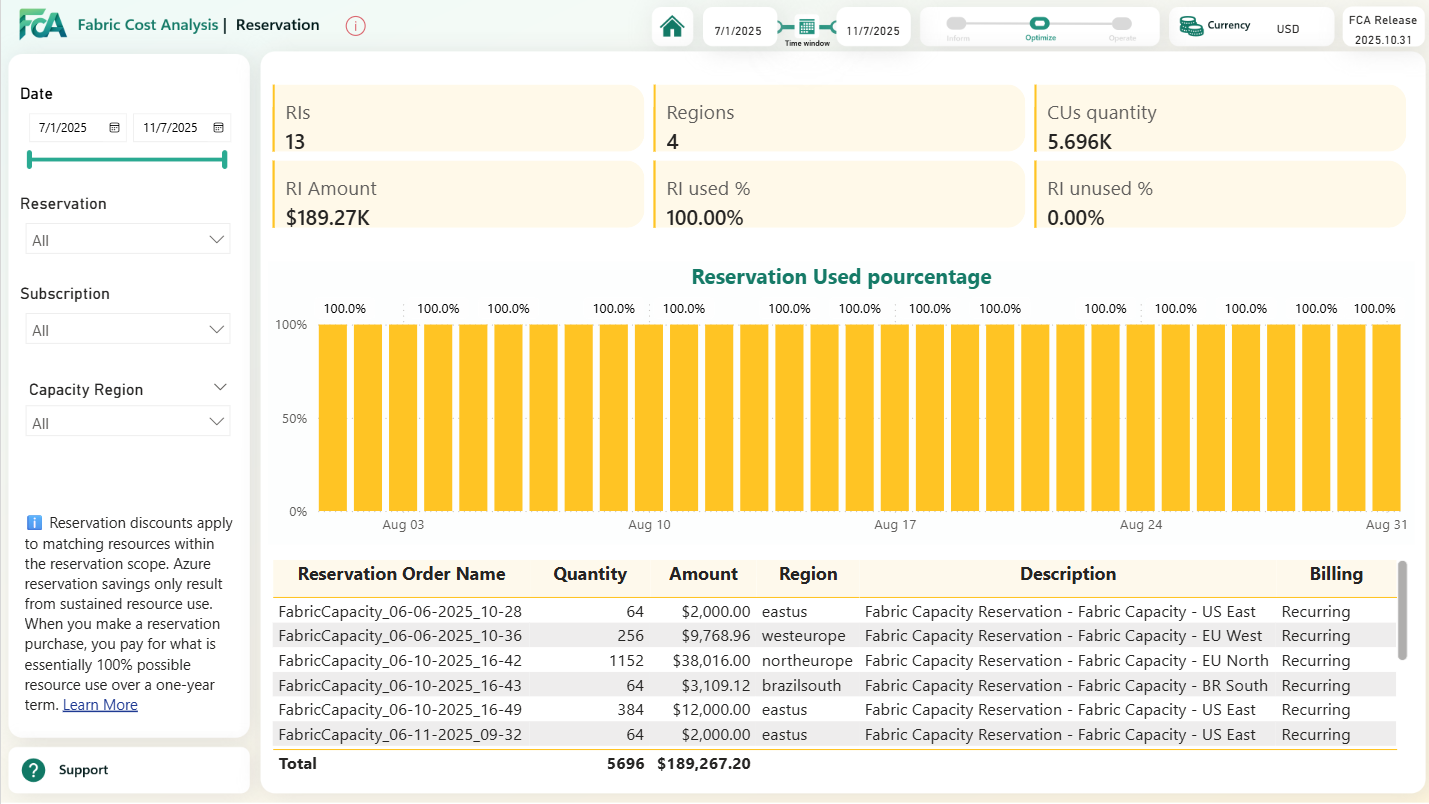Toggle the Optimize stage control
Viewport: 1429px width, 804px height.
[x=1040, y=21]
